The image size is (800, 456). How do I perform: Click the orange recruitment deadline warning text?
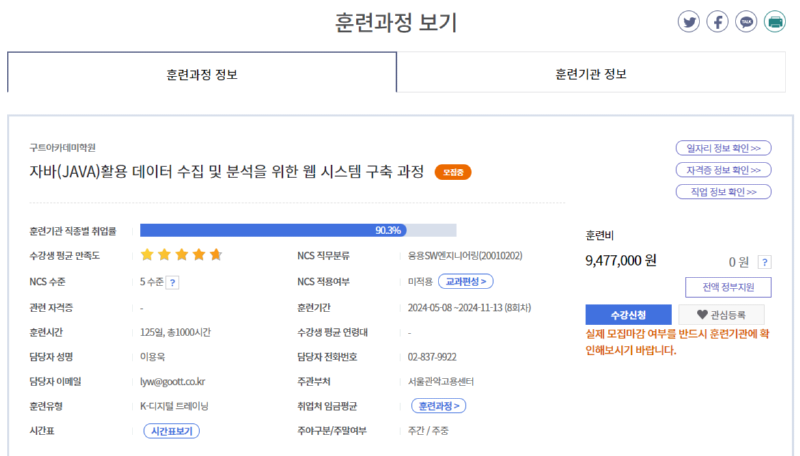[x=678, y=342]
